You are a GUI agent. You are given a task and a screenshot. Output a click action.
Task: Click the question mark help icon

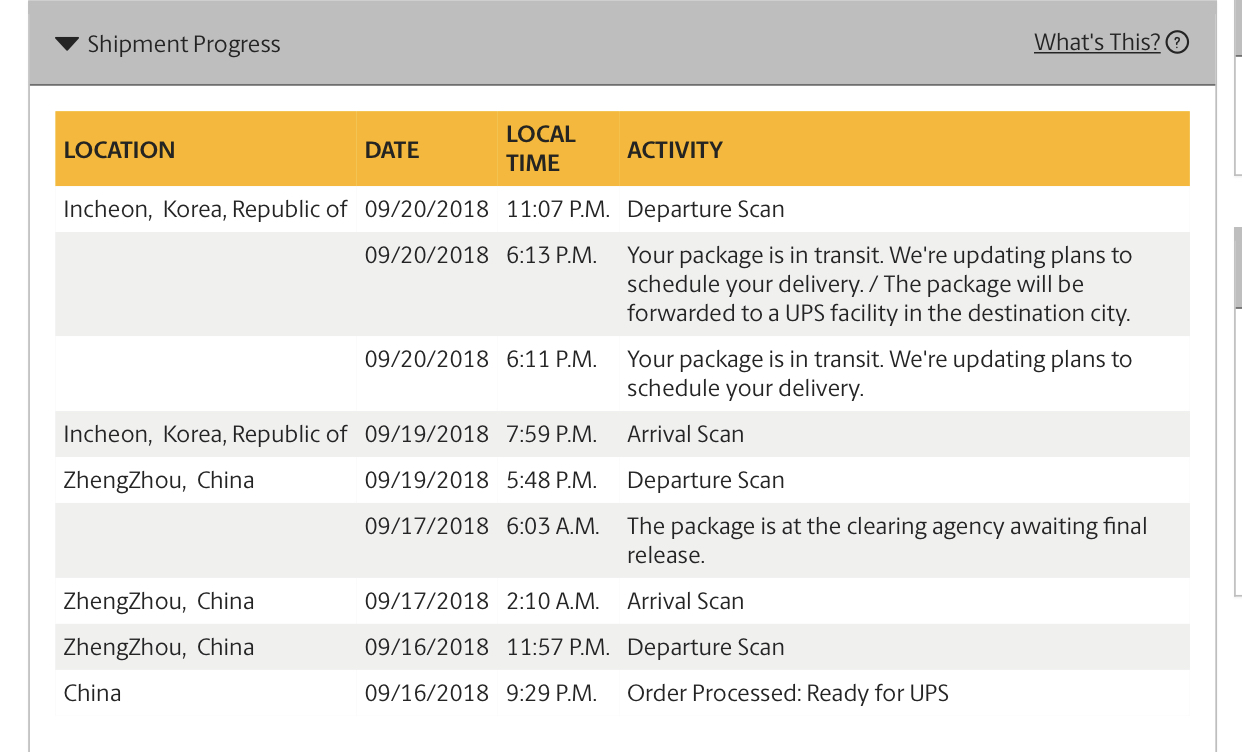click(x=1178, y=42)
